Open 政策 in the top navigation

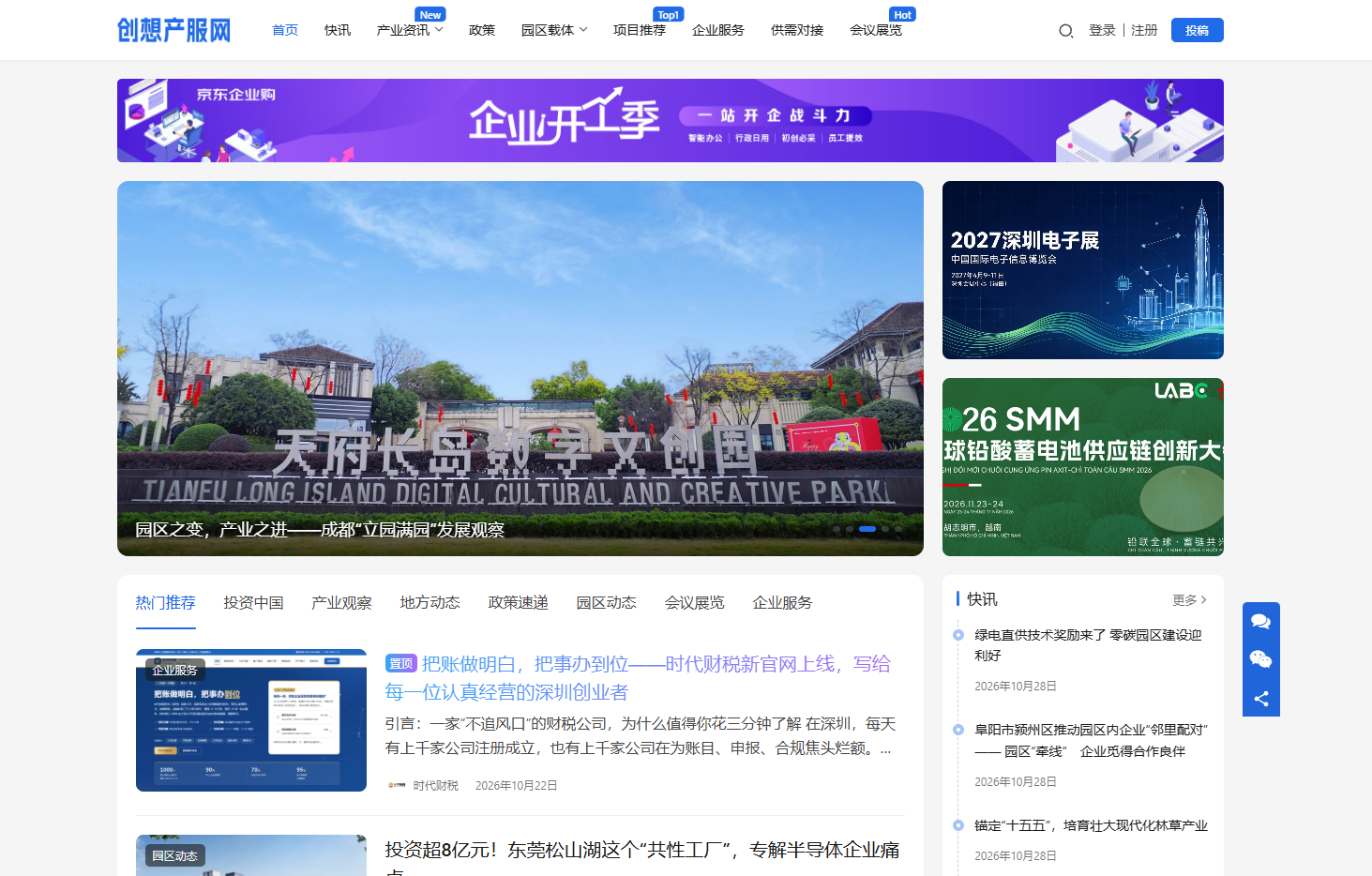coord(482,30)
